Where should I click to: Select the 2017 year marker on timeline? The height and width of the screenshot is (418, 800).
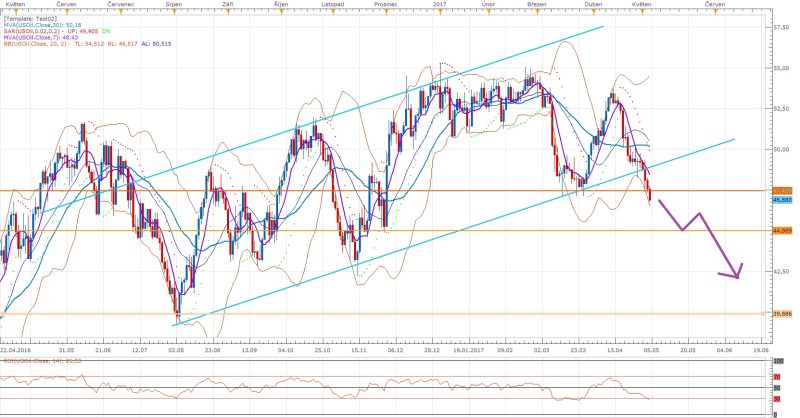pos(440,5)
